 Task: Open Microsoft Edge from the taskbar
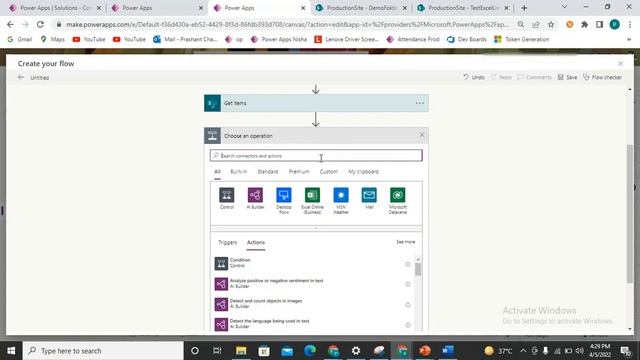(x=310, y=351)
